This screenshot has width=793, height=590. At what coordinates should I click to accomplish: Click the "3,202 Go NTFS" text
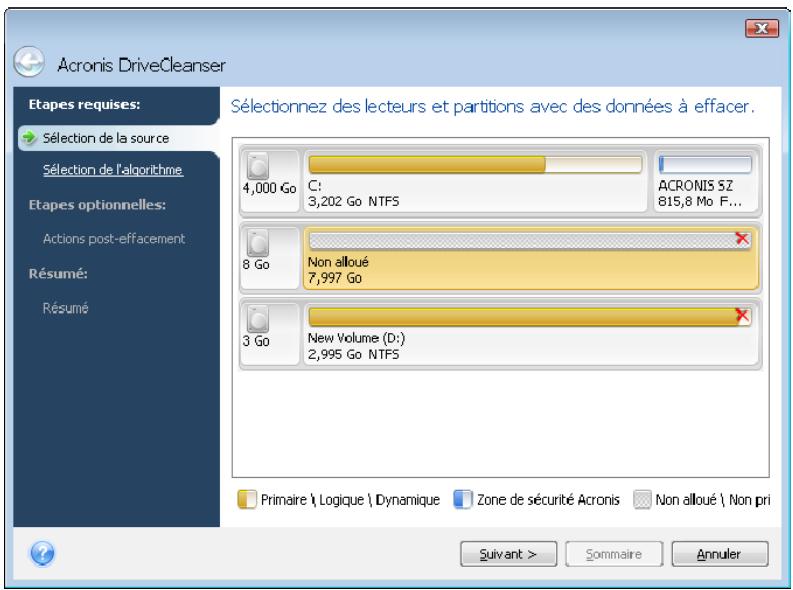point(354,201)
